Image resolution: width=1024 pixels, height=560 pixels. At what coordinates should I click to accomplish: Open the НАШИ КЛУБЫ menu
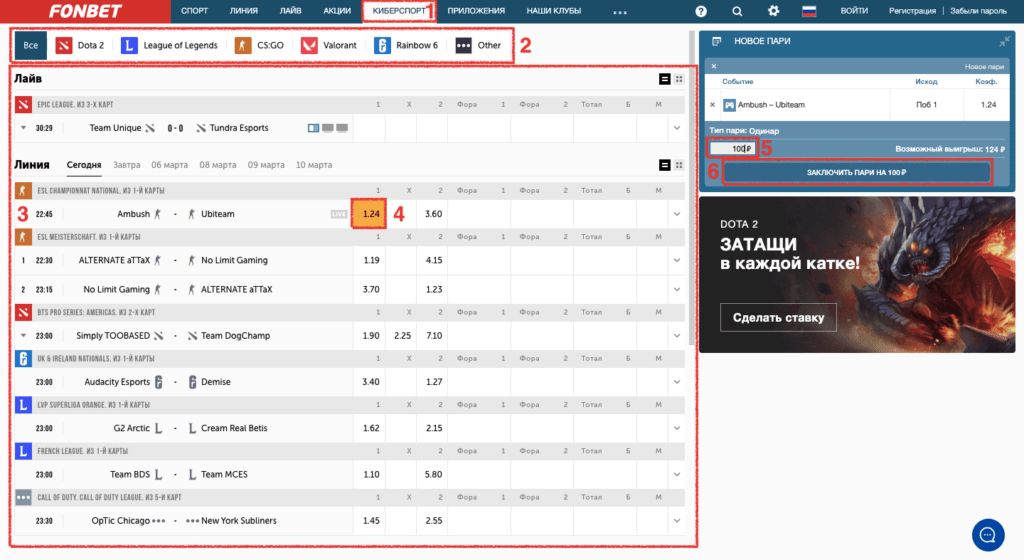554,11
